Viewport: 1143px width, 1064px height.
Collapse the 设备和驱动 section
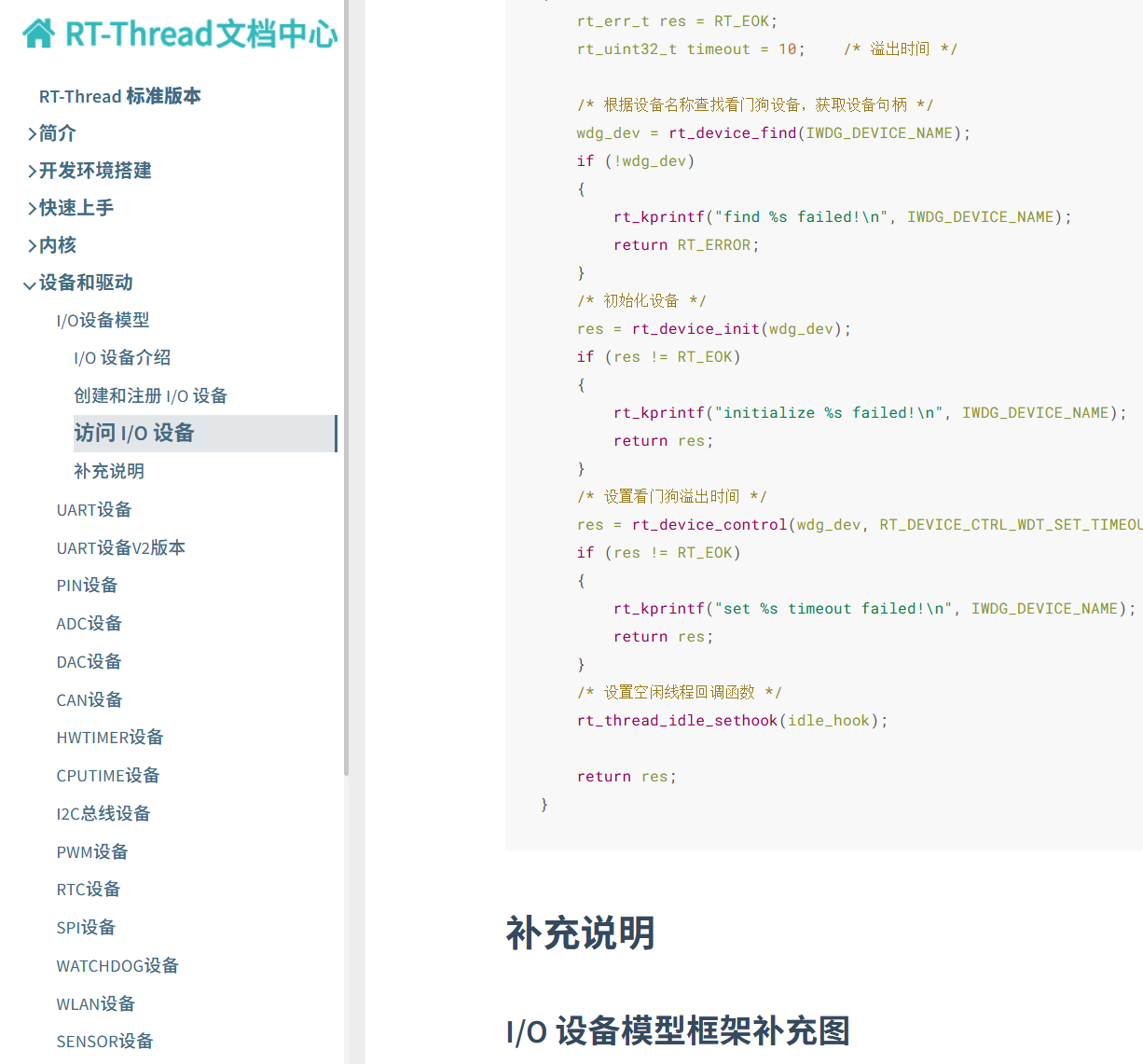click(30, 284)
